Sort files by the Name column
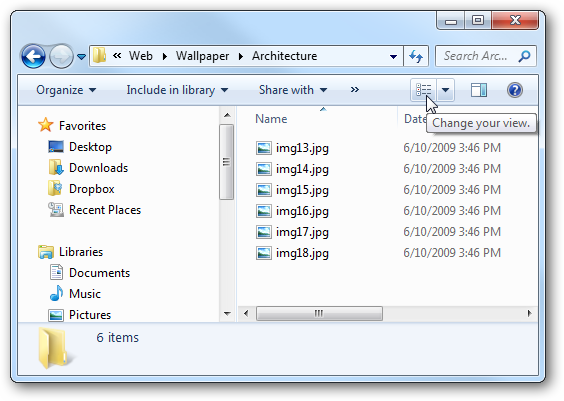Image resolution: width=564 pixels, height=401 pixels. point(271,119)
